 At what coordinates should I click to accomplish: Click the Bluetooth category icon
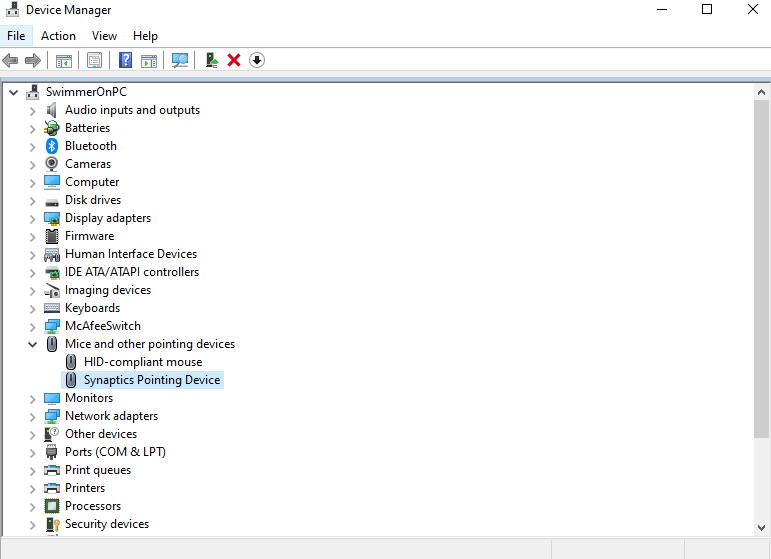pyautogui.click(x=52, y=146)
